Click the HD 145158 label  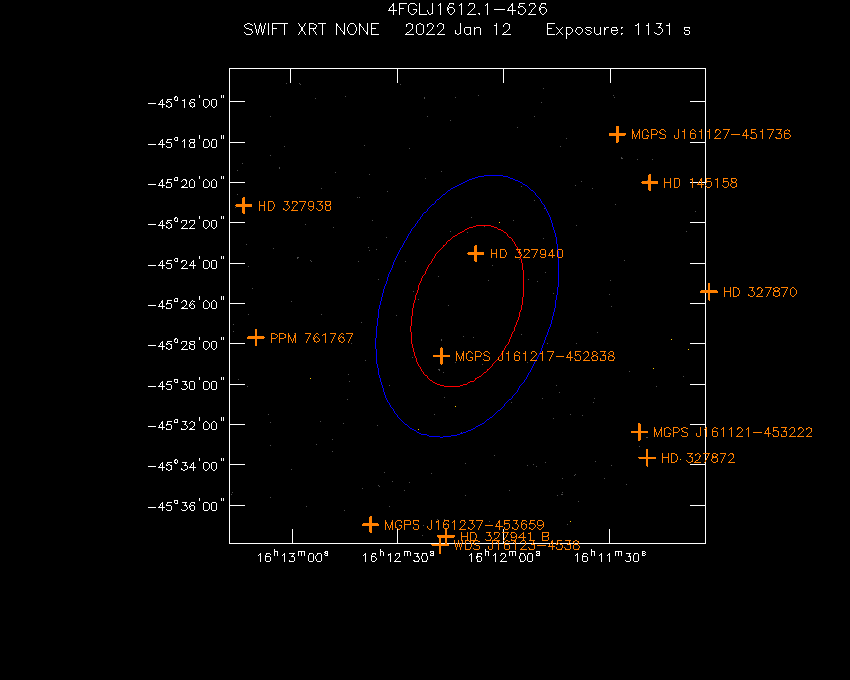point(700,183)
